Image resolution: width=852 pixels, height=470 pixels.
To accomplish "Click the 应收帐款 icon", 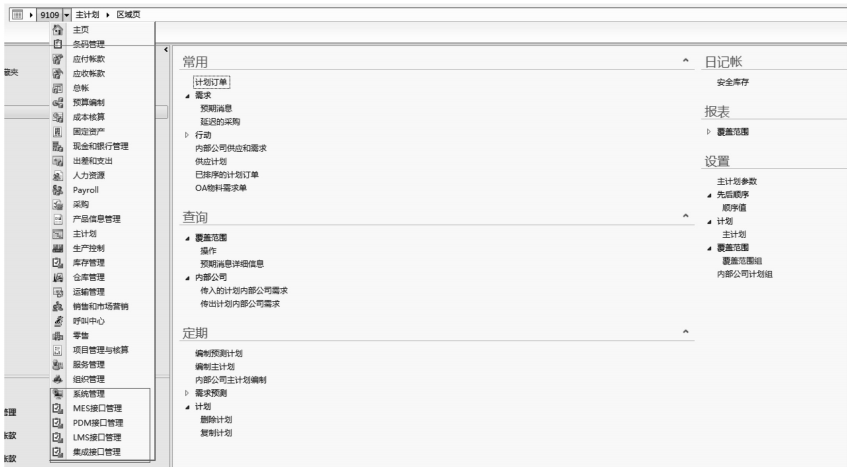I will click(58, 73).
